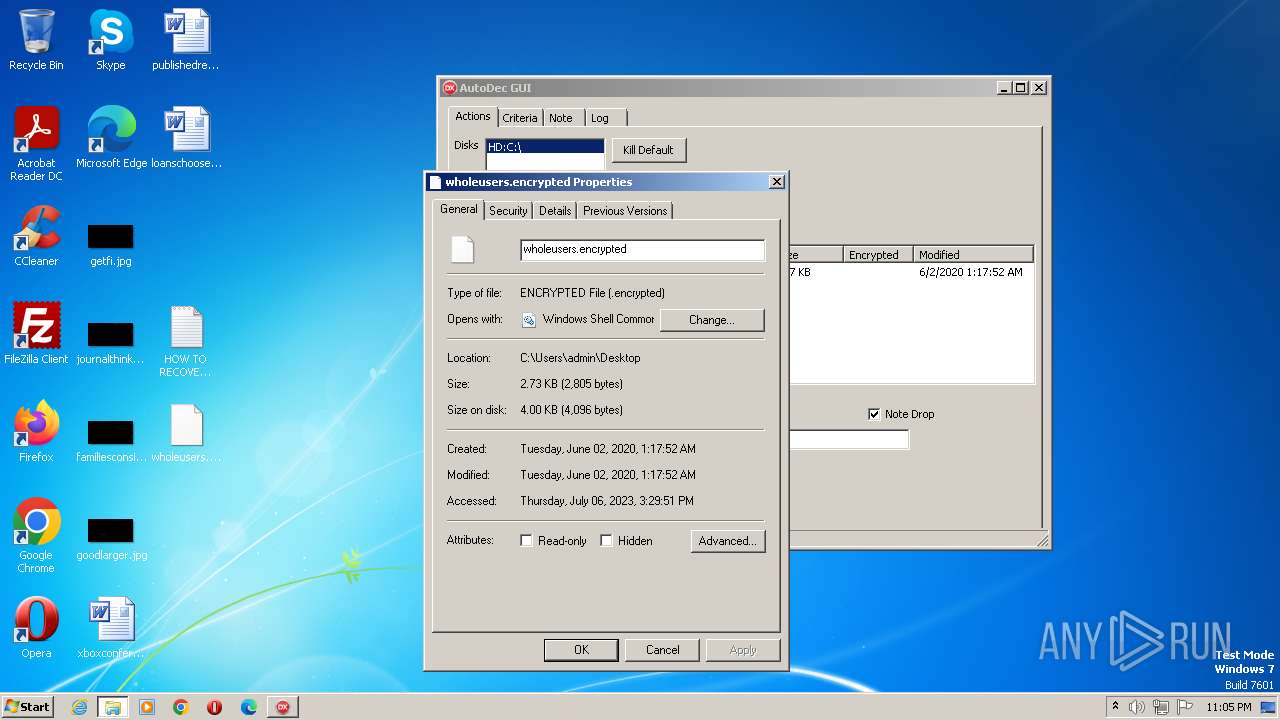Open Action Center flag tray icon

tap(1184, 707)
